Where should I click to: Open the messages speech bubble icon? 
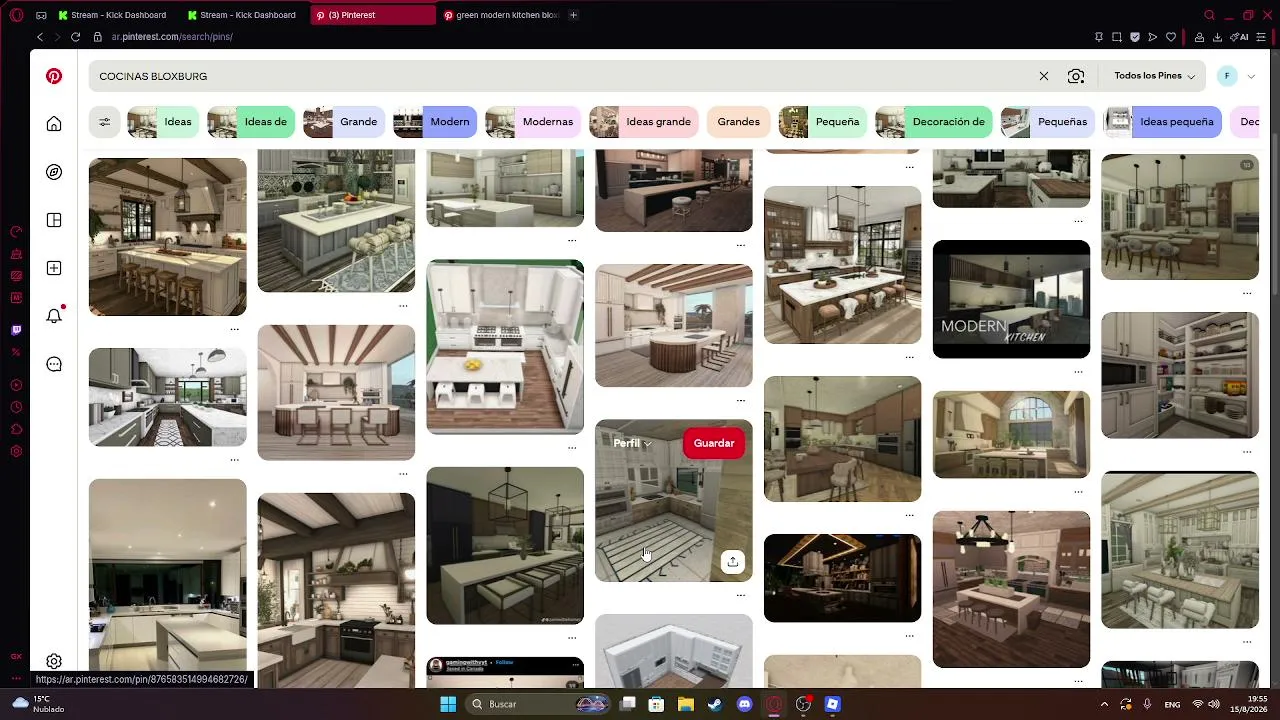pyautogui.click(x=54, y=364)
